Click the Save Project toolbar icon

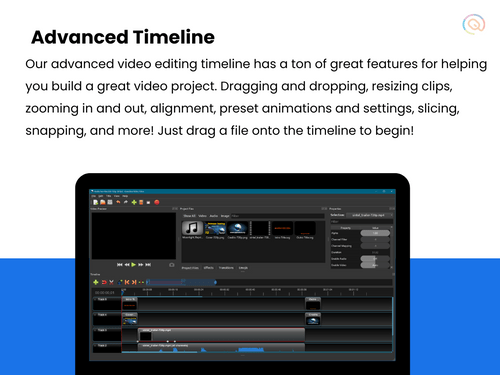click(x=110, y=202)
